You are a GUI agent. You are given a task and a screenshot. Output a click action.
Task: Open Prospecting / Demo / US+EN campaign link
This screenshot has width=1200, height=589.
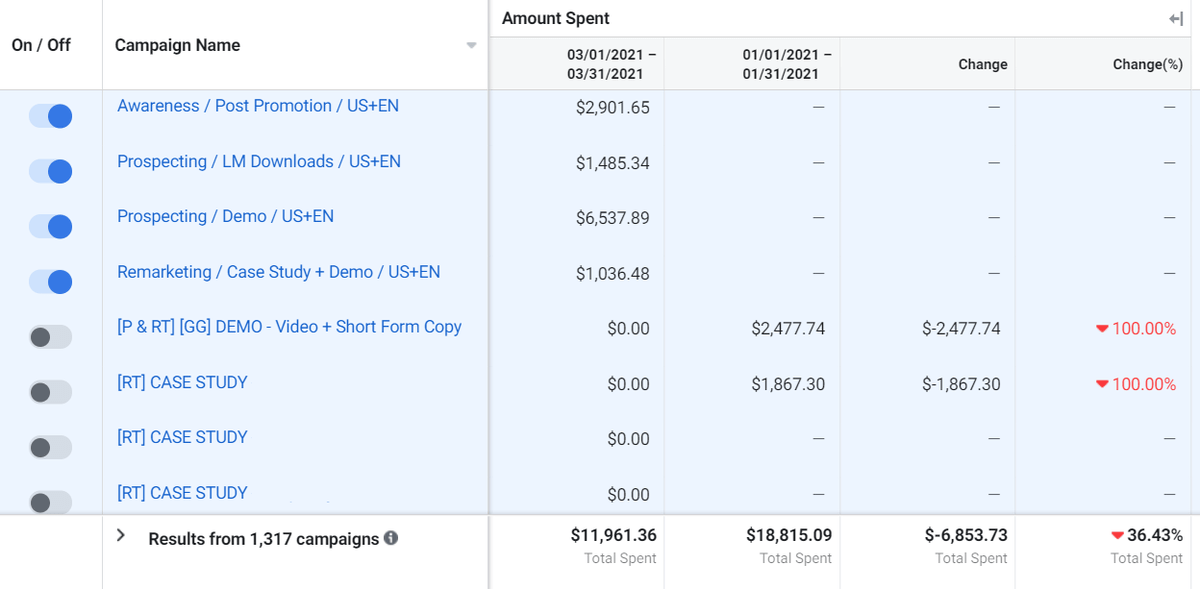point(225,216)
